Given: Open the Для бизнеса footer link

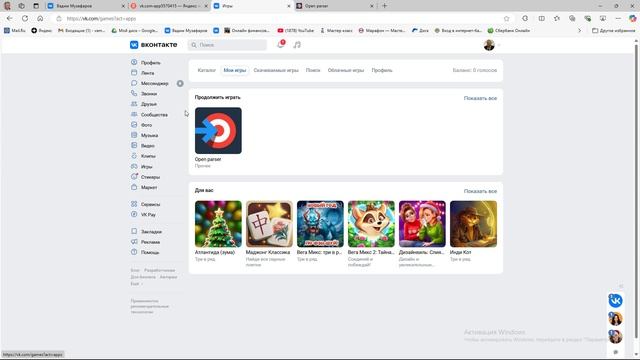Looking at the screenshot, I should 143,277.
